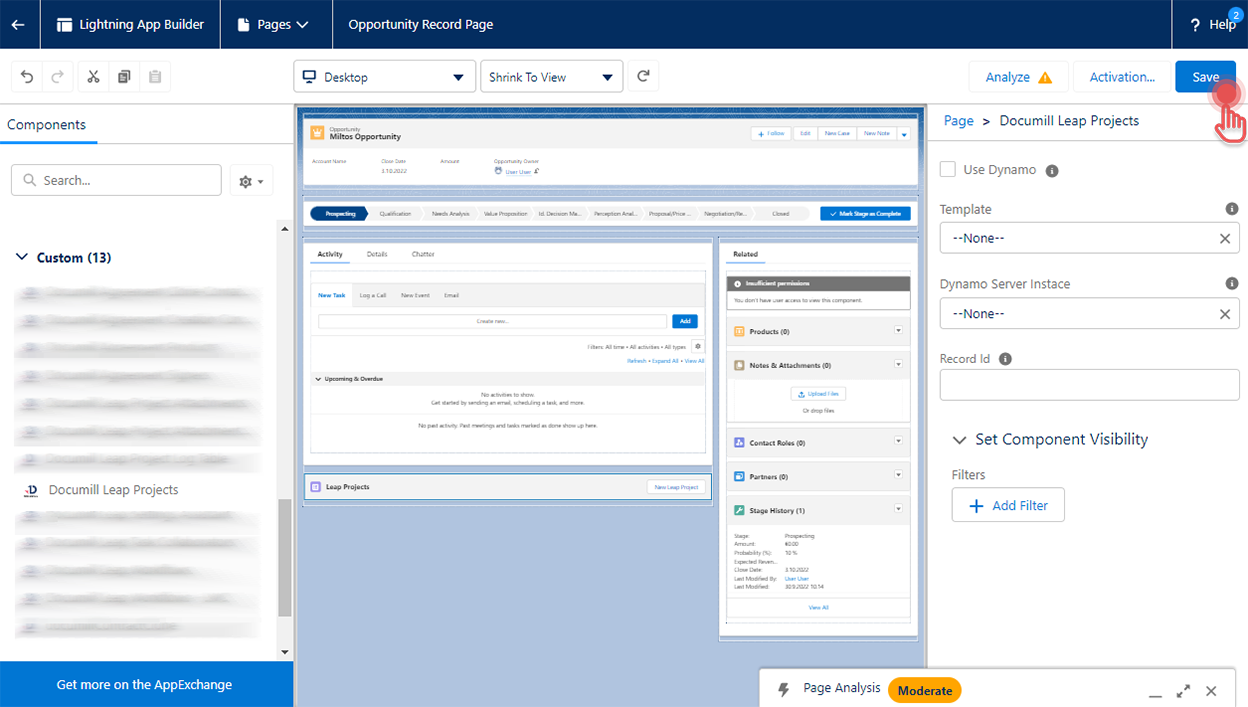Enable the Use Dynamo checkbox
Image resolution: width=1248 pixels, height=707 pixels.
[x=947, y=169]
